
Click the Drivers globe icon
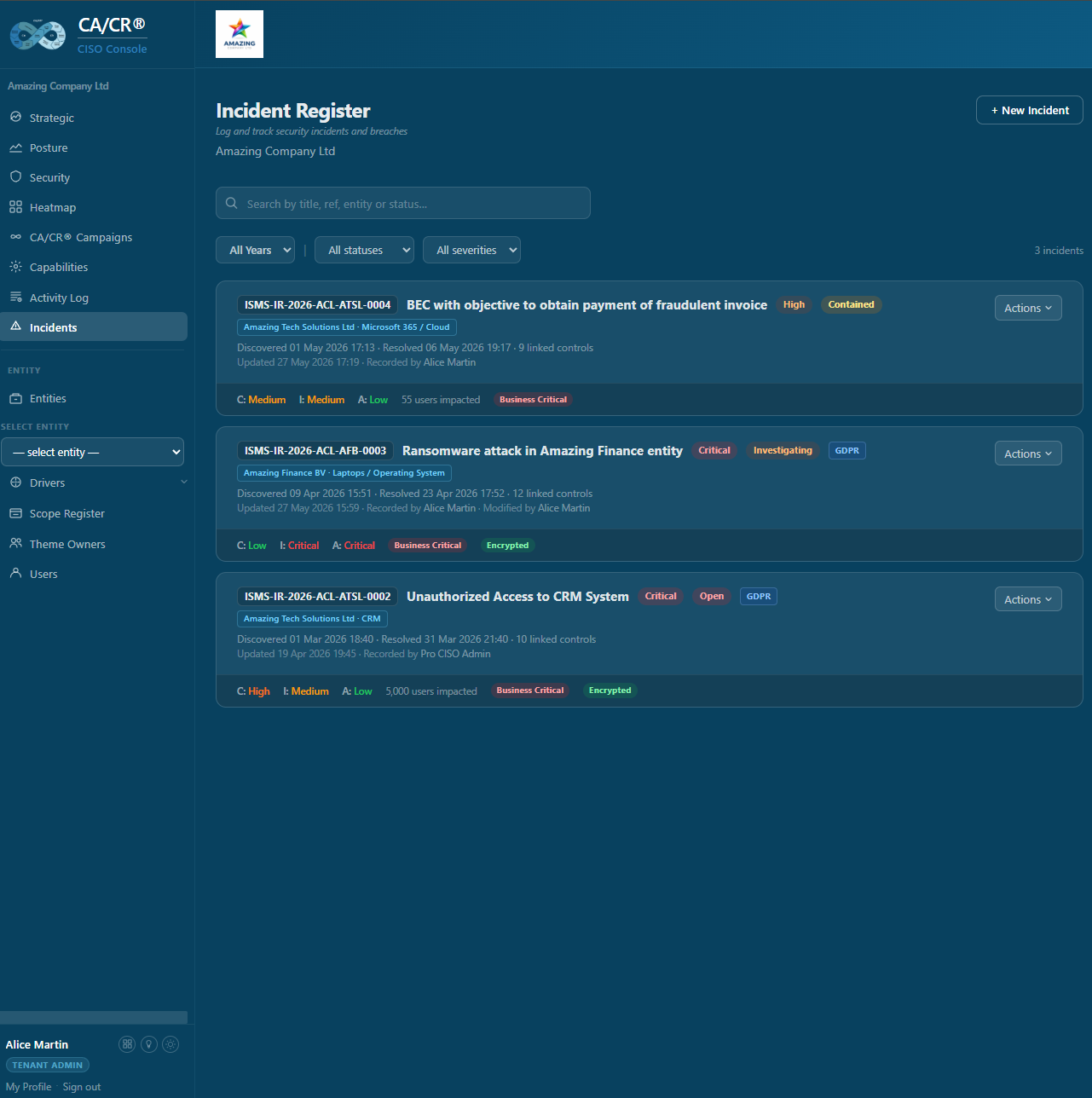coord(15,483)
